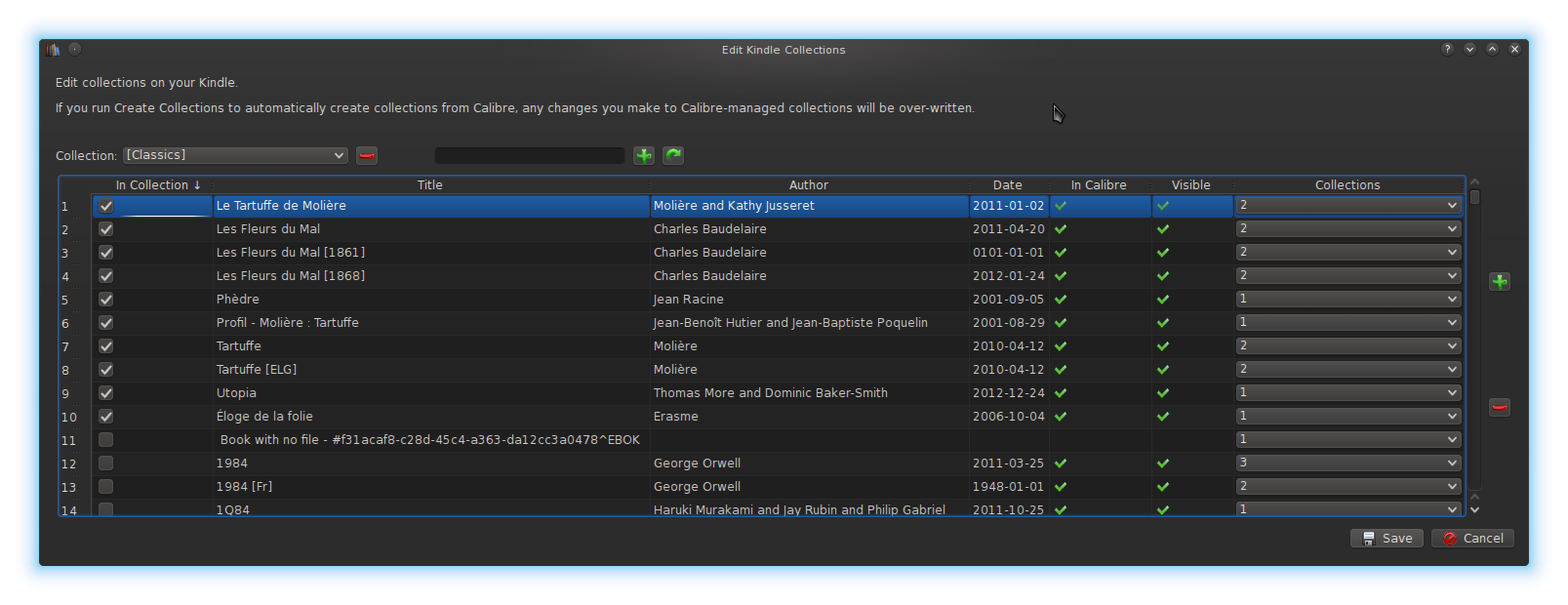The image size is (1568, 605).
Task: Click the red minus icon right of the table
Action: (x=1500, y=407)
